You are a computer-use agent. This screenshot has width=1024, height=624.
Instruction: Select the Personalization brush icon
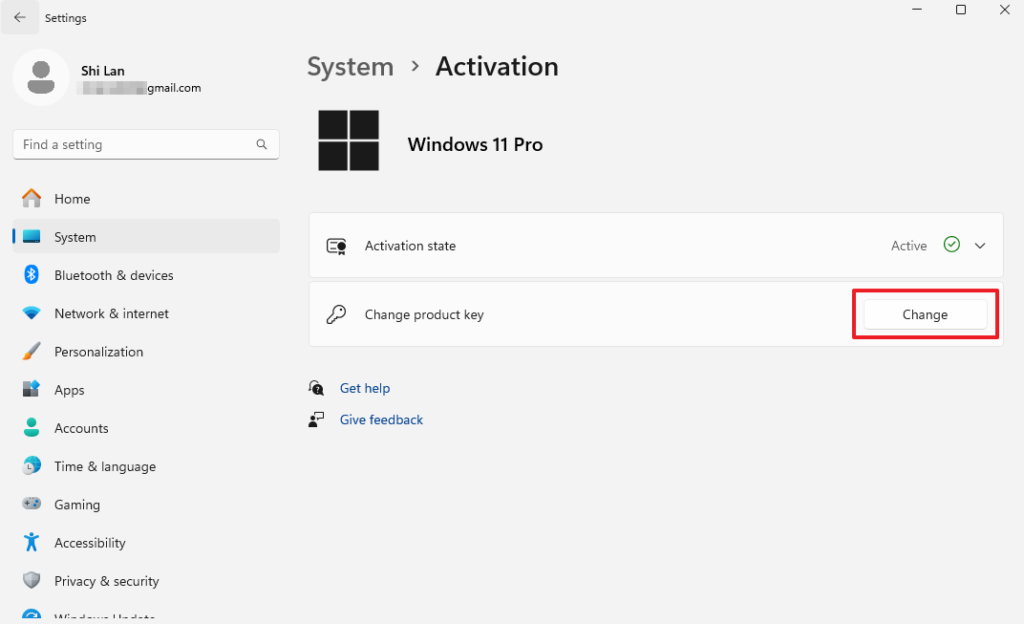[x=31, y=351]
